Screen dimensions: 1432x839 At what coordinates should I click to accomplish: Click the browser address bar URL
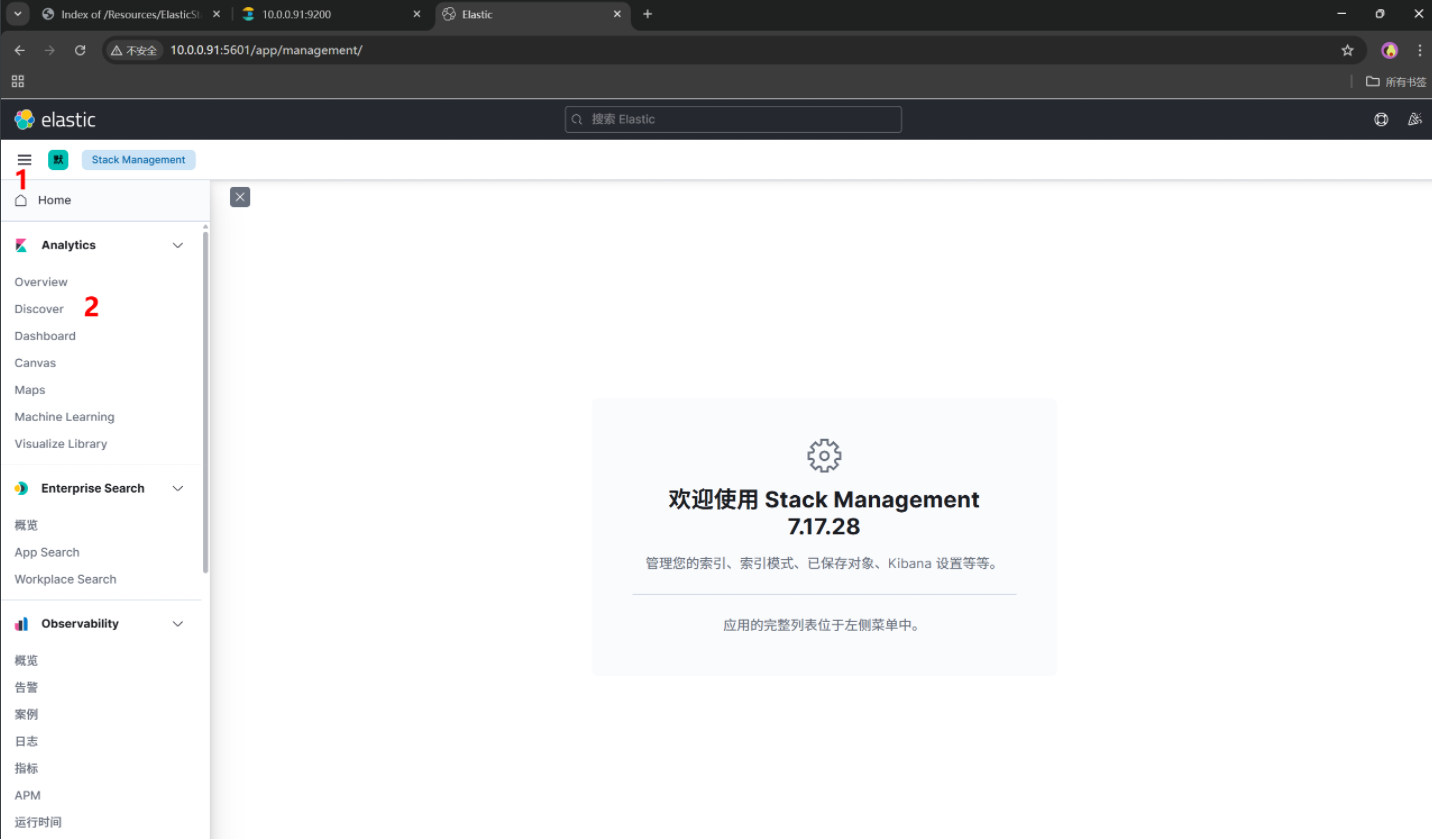(266, 50)
